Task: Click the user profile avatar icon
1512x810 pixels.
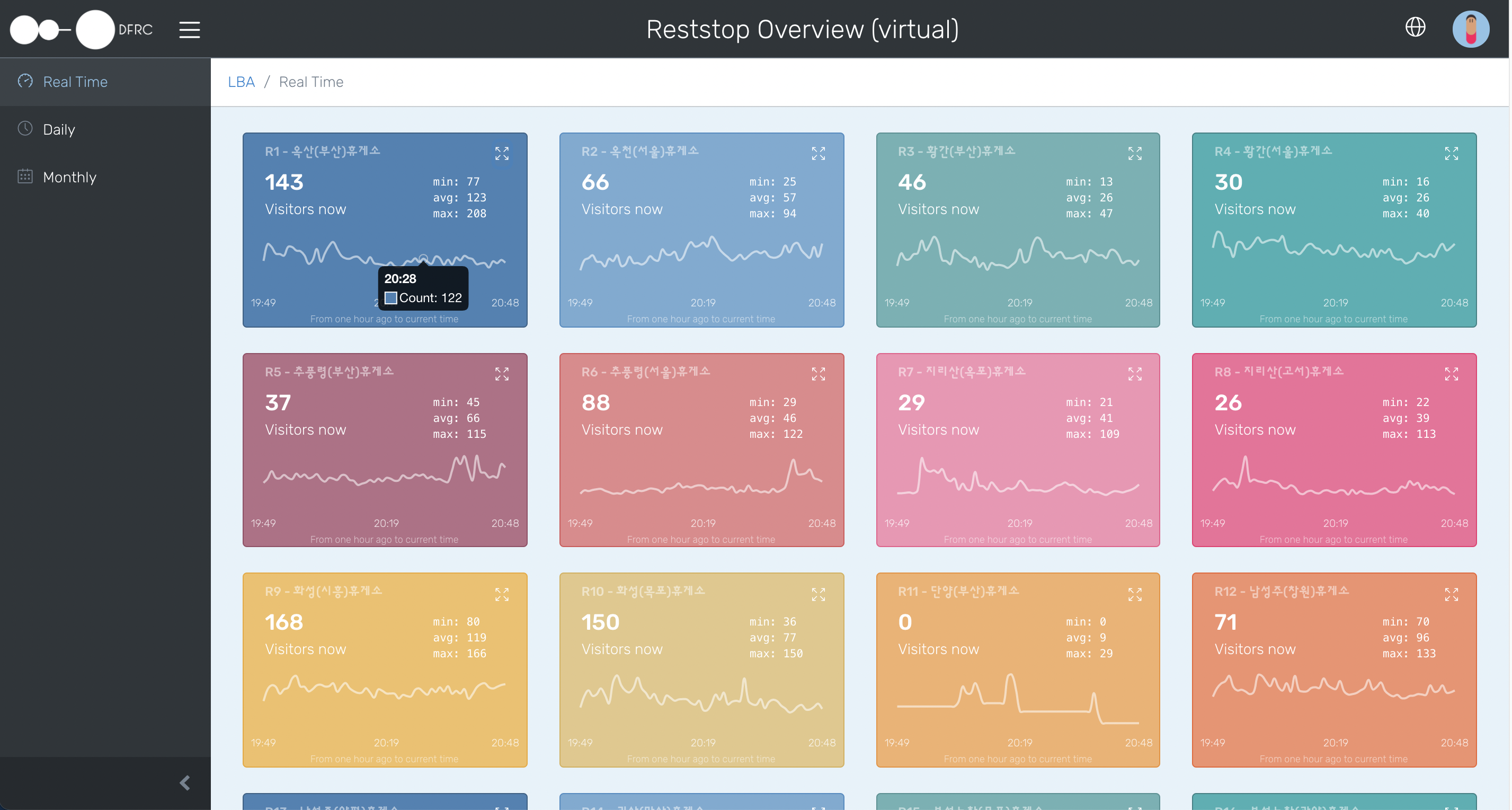Action: click(1472, 28)
